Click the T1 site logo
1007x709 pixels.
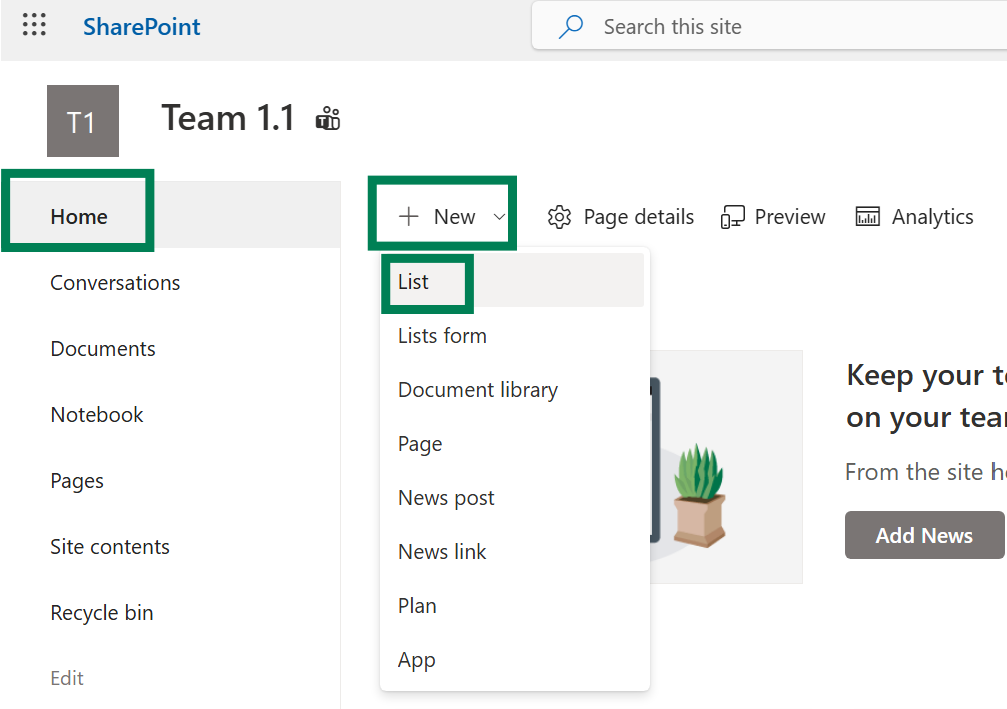coord(83,121)
